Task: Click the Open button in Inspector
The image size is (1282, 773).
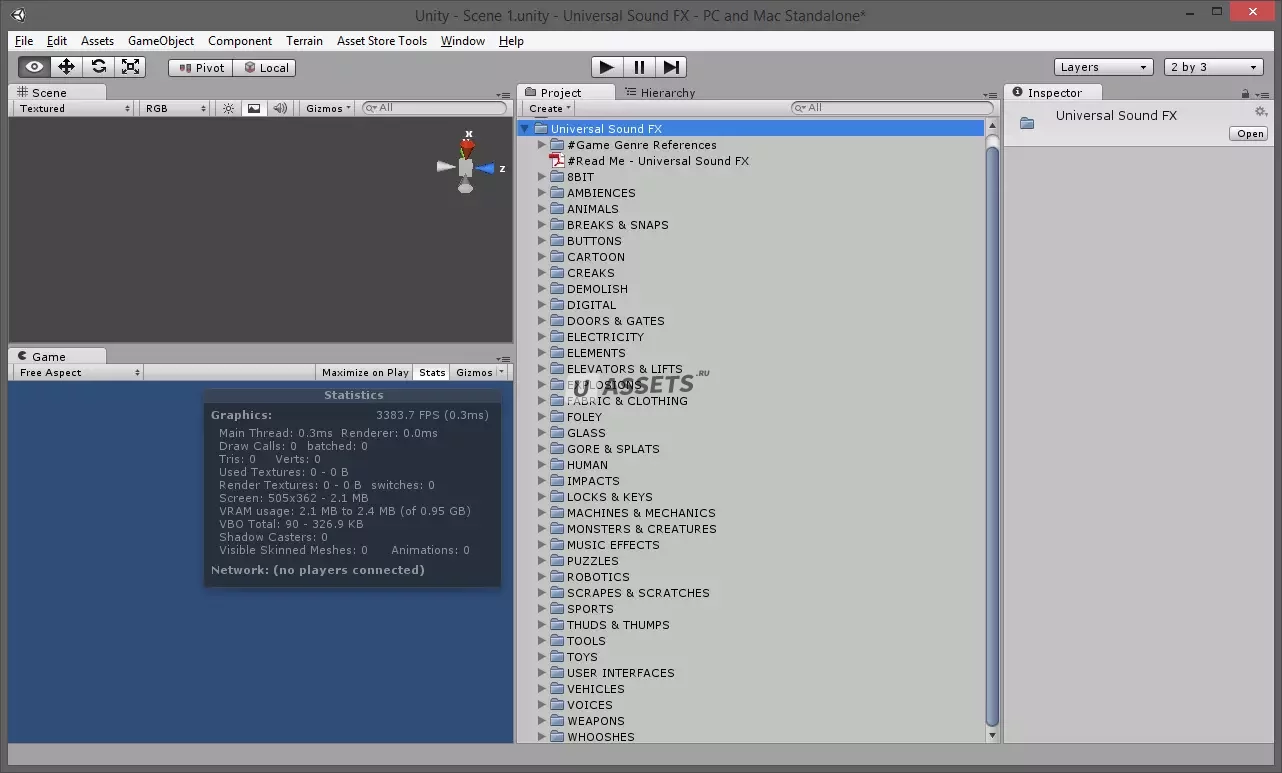Action: tap(1249, 134)
